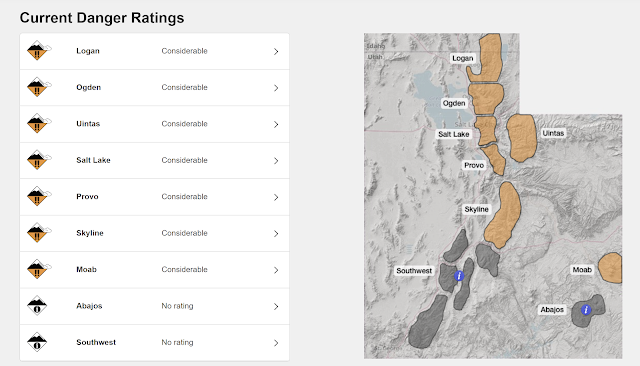Expand the Provo row chevron
640x366 pixels.
[276, 197]
